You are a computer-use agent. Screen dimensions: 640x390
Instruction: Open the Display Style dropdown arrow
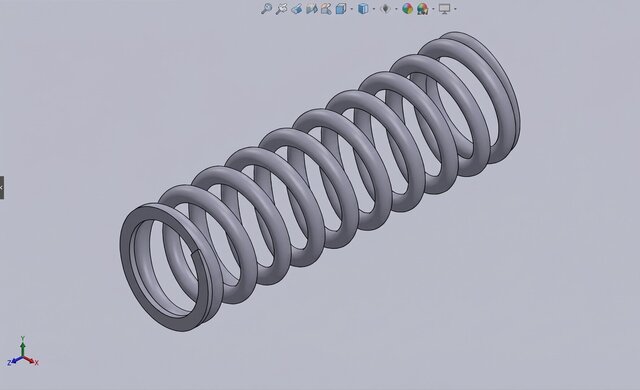coord(374,9)
